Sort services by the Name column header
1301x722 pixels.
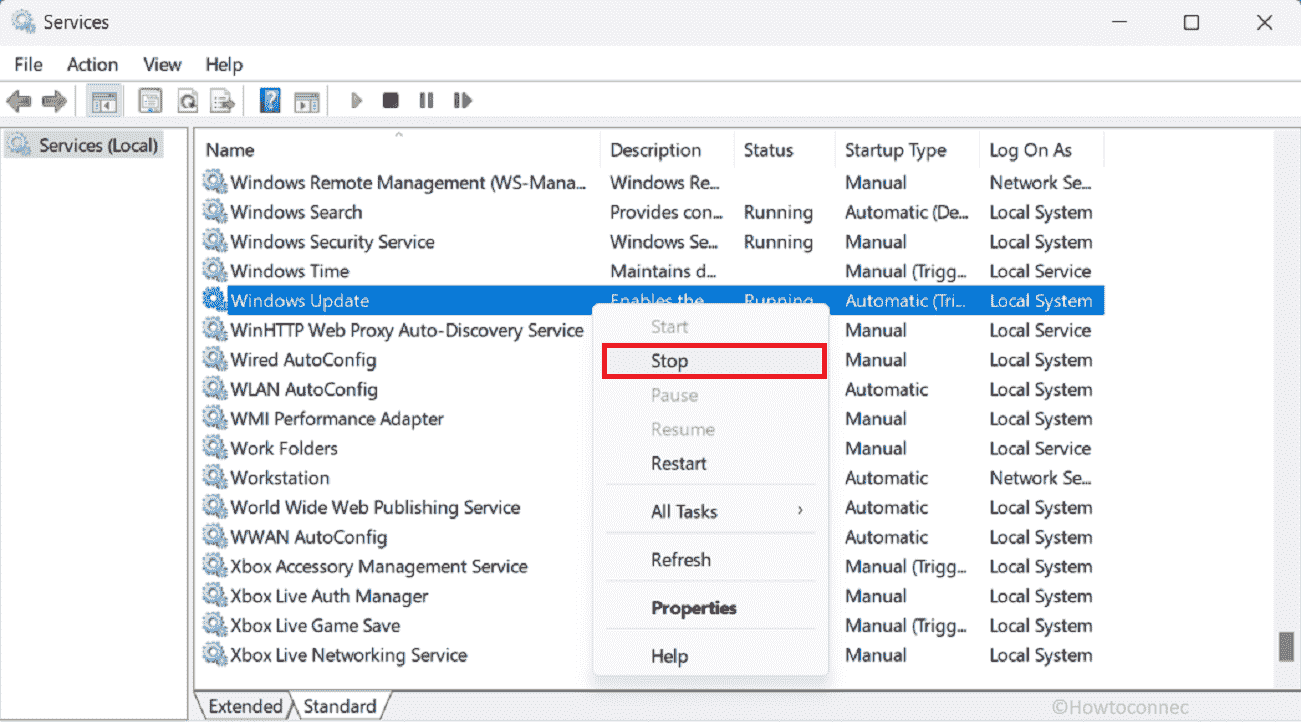(230, 150)
